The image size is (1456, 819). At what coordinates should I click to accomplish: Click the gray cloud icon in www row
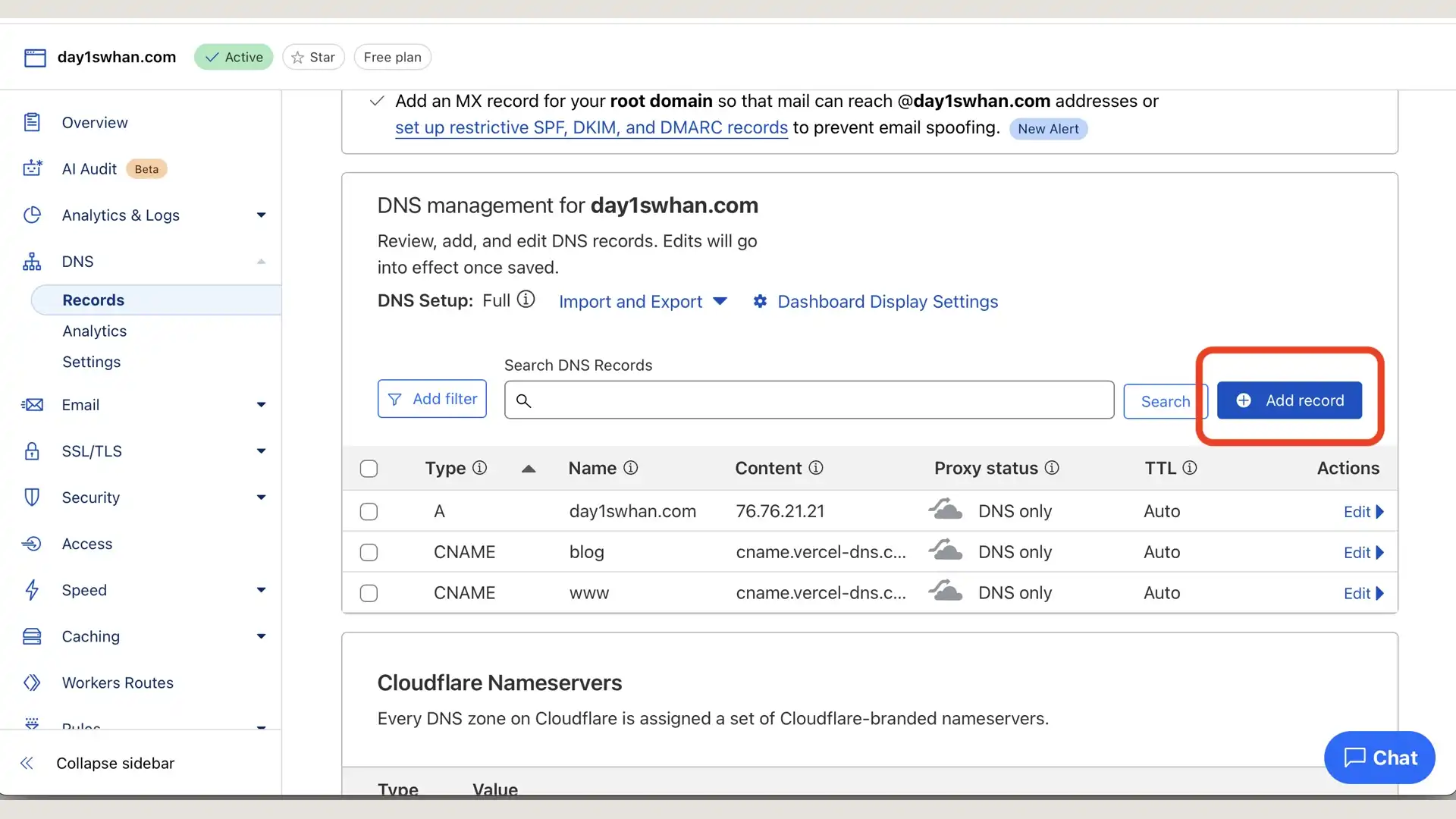(x=946, y=591)
